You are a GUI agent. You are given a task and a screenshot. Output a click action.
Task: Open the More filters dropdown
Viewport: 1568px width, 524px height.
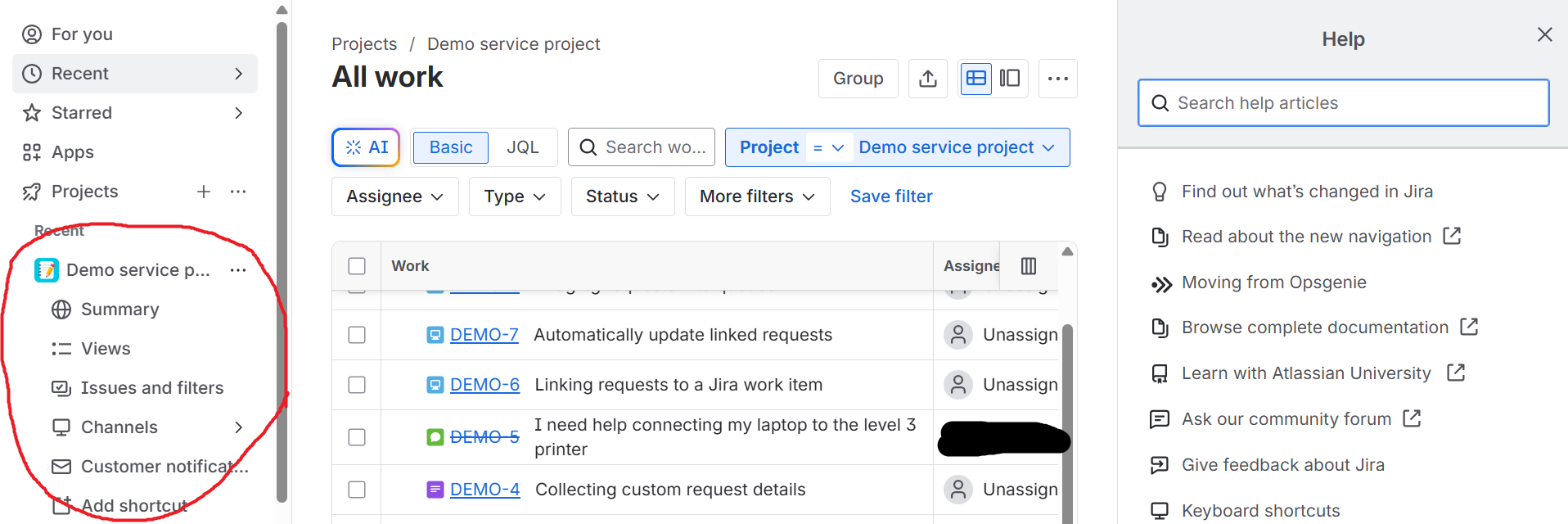[x=758, y=196]
